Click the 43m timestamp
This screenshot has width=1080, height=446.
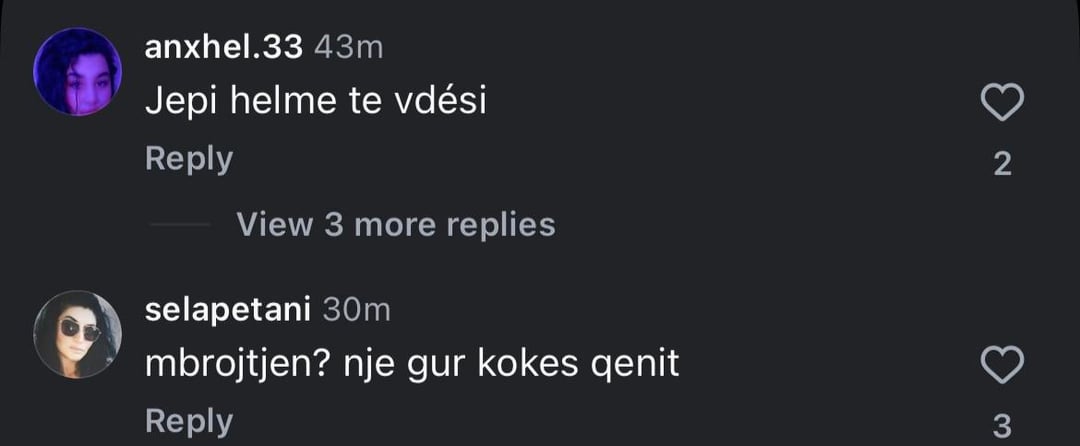pos(348,47)
